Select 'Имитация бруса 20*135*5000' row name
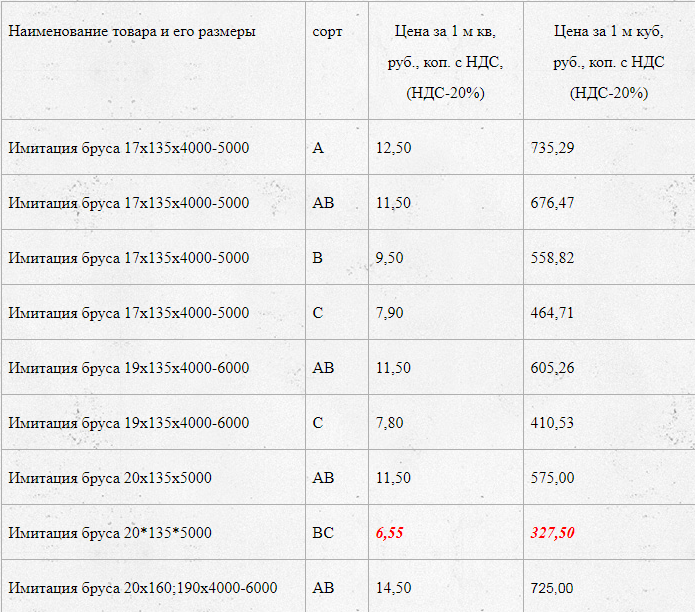The image size is (695, 612). pyautogui.click(x=110, y=533)
